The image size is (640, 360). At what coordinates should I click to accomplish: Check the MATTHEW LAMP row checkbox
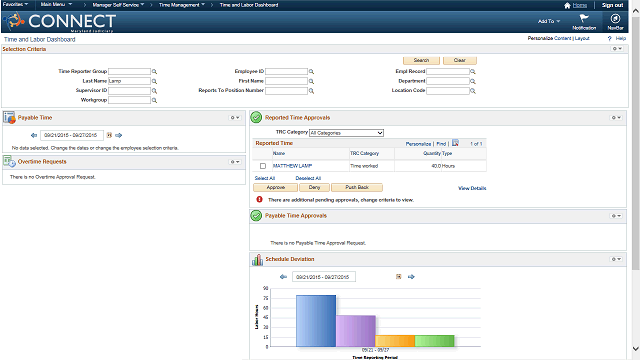263,166
